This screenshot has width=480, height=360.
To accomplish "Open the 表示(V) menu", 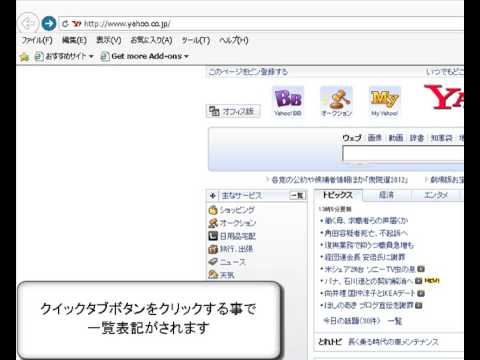I will click(109, 40).
